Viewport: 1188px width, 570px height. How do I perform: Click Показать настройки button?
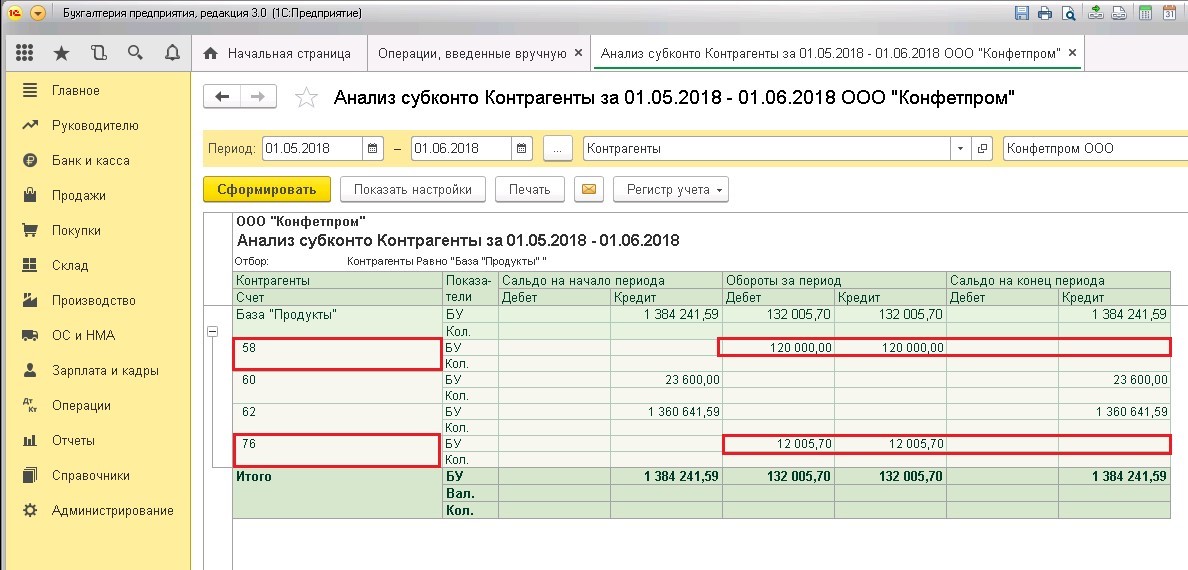click(412, 189)
